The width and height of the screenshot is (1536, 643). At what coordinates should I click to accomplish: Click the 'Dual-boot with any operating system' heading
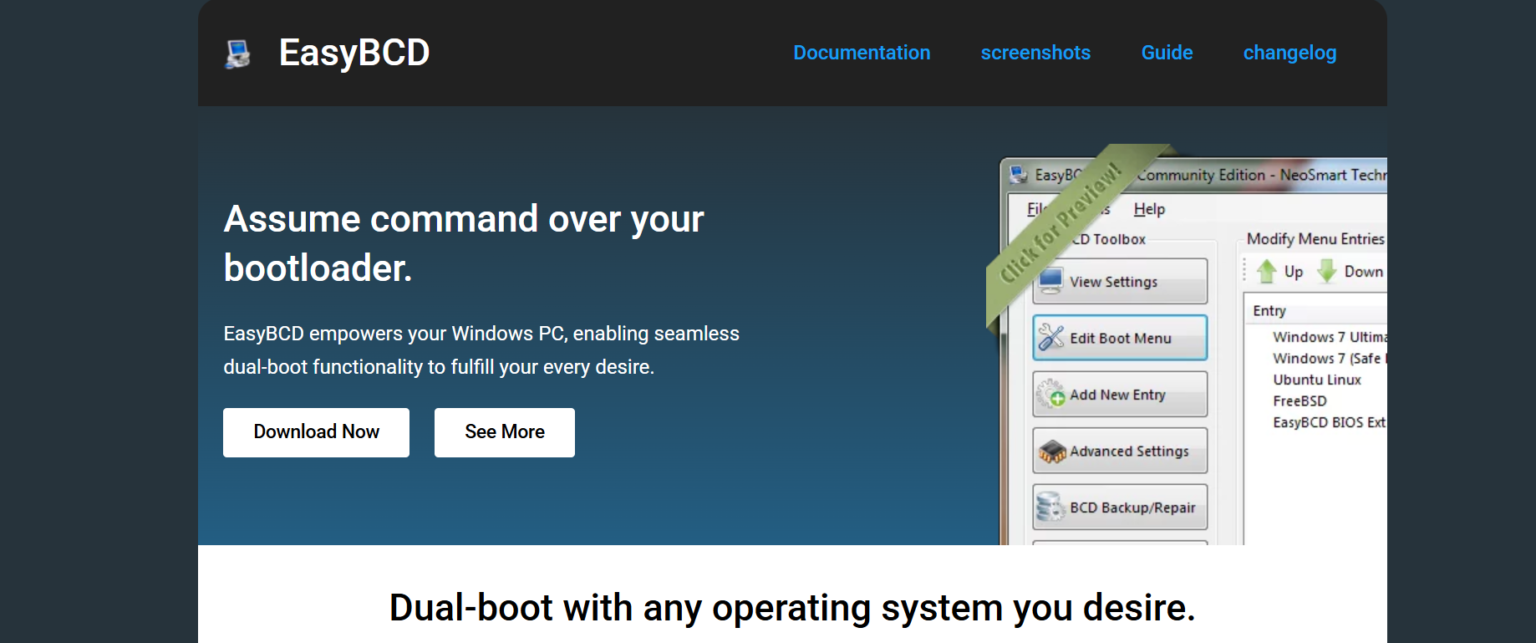(x=792, y=607)
